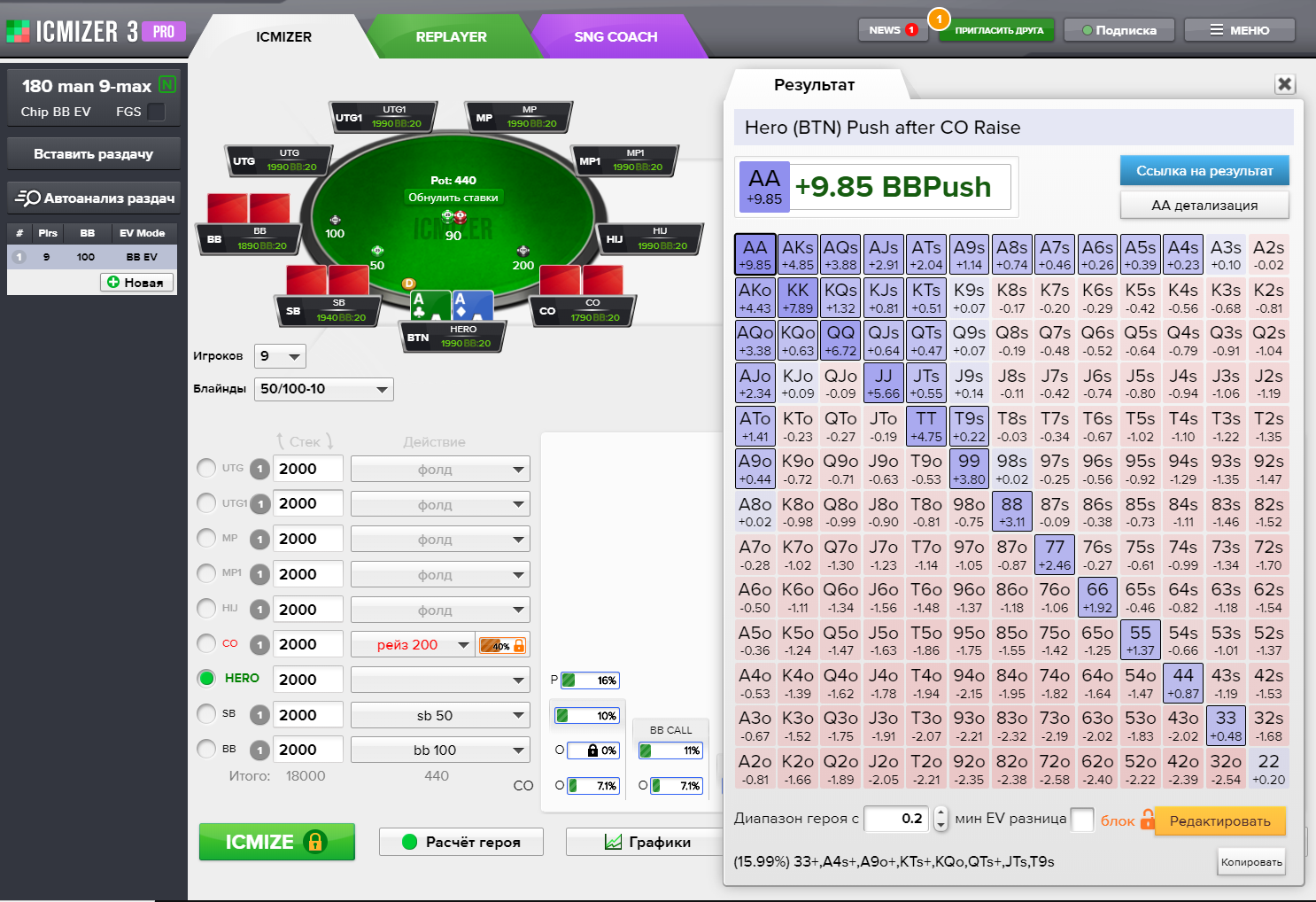Open the HERO action dropdown
This screenshot has height=902, width=1316.
(x=440, y=680)
